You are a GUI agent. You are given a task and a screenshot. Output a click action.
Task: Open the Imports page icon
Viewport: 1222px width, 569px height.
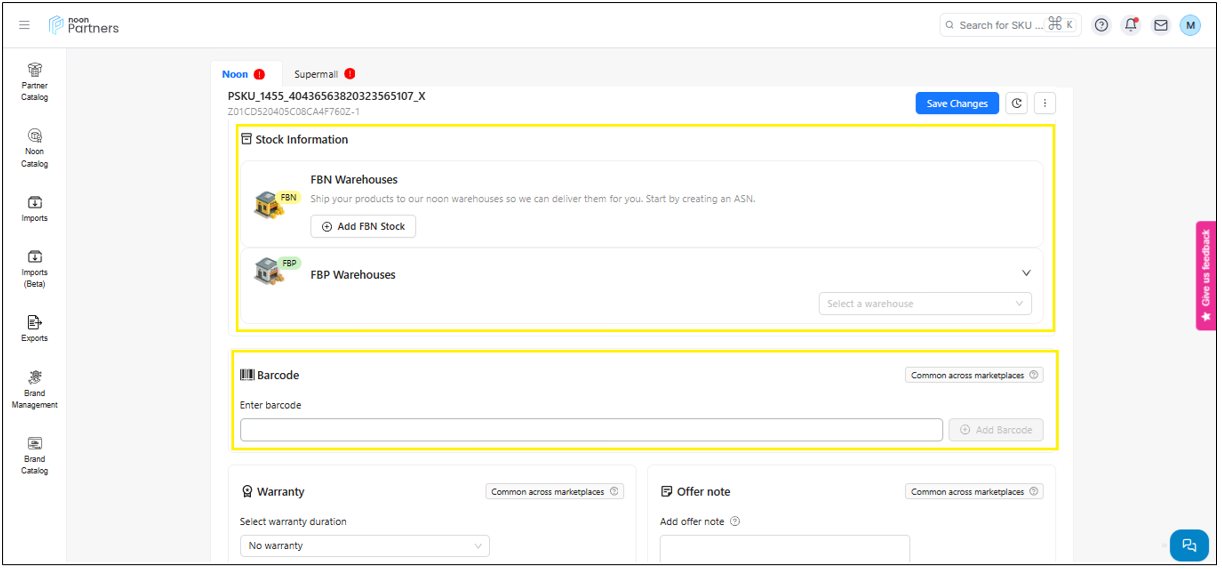tap(35, 208)
